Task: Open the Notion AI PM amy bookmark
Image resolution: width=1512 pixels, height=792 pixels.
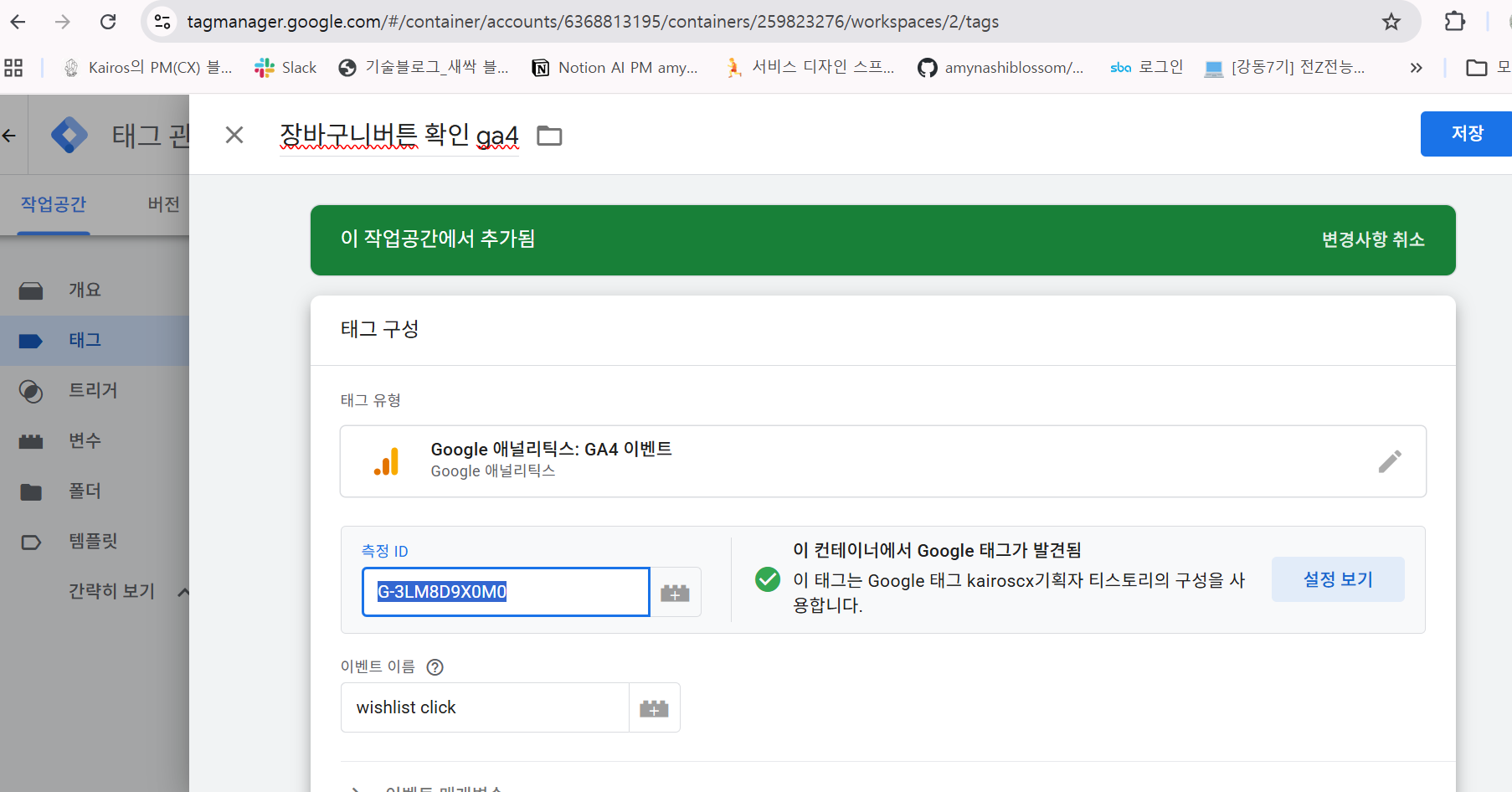Action: pos(615,68)
